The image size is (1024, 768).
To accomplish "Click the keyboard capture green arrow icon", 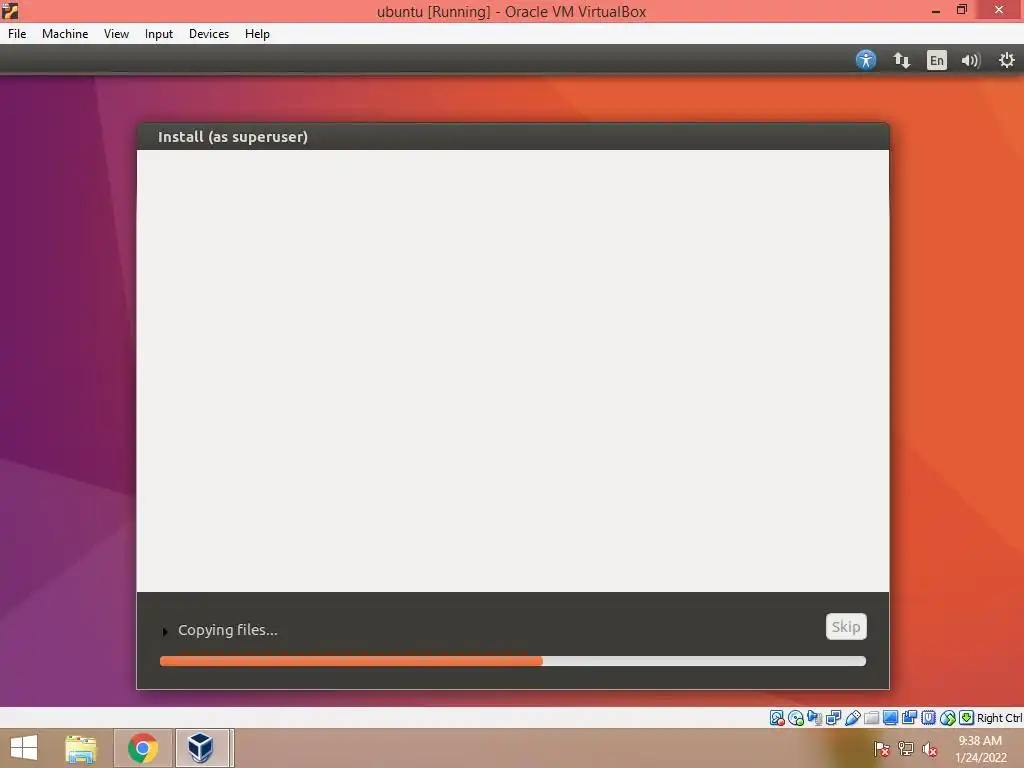I will [x=967, y=718].
